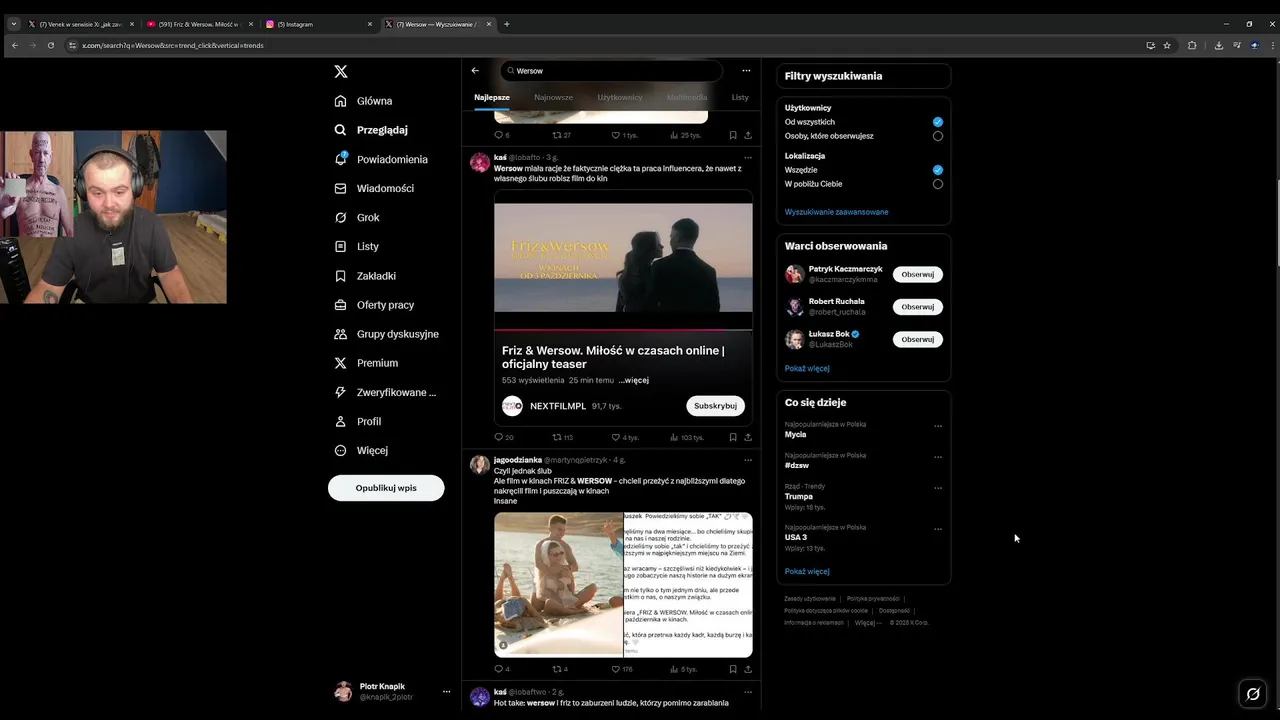This screenshot has height=720, width=1280.
Task: Open Oferty pracy jobs
Action: [x=374, y=305]
